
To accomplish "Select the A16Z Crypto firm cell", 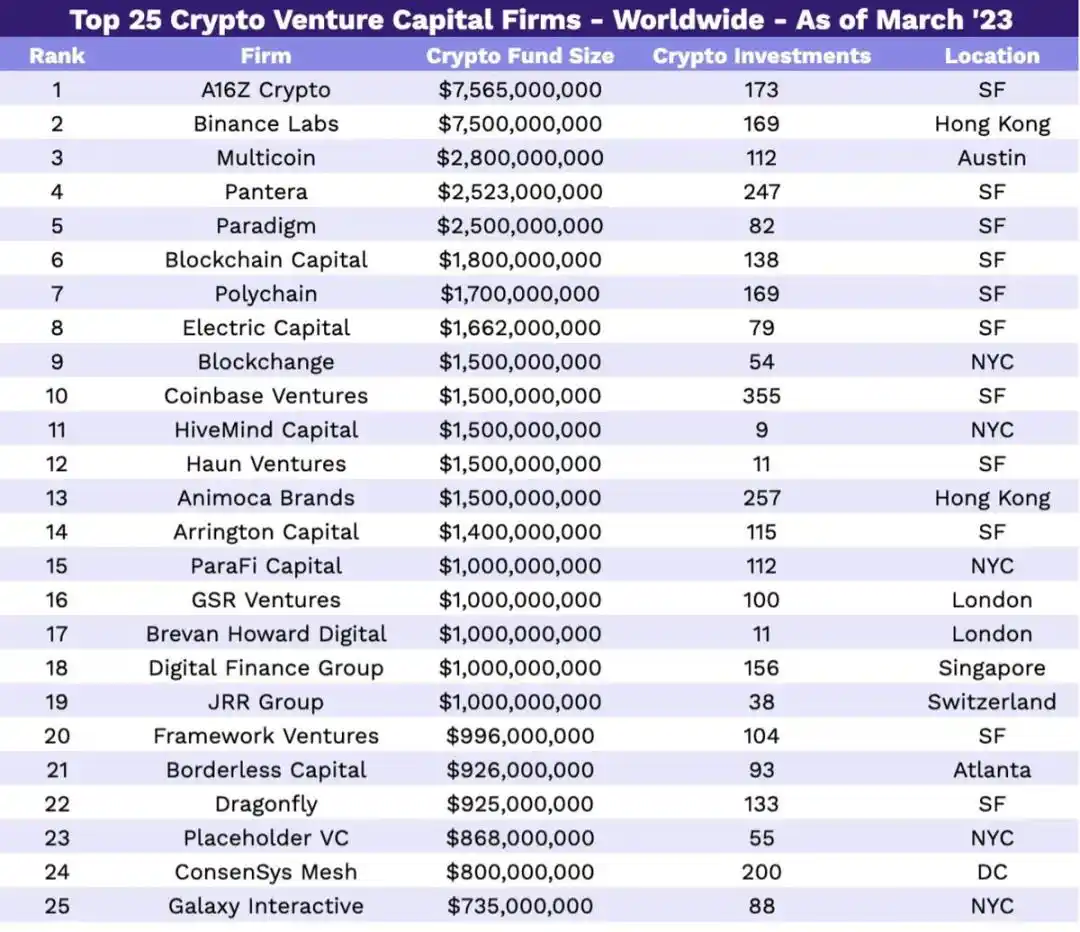I will (266, 90).
